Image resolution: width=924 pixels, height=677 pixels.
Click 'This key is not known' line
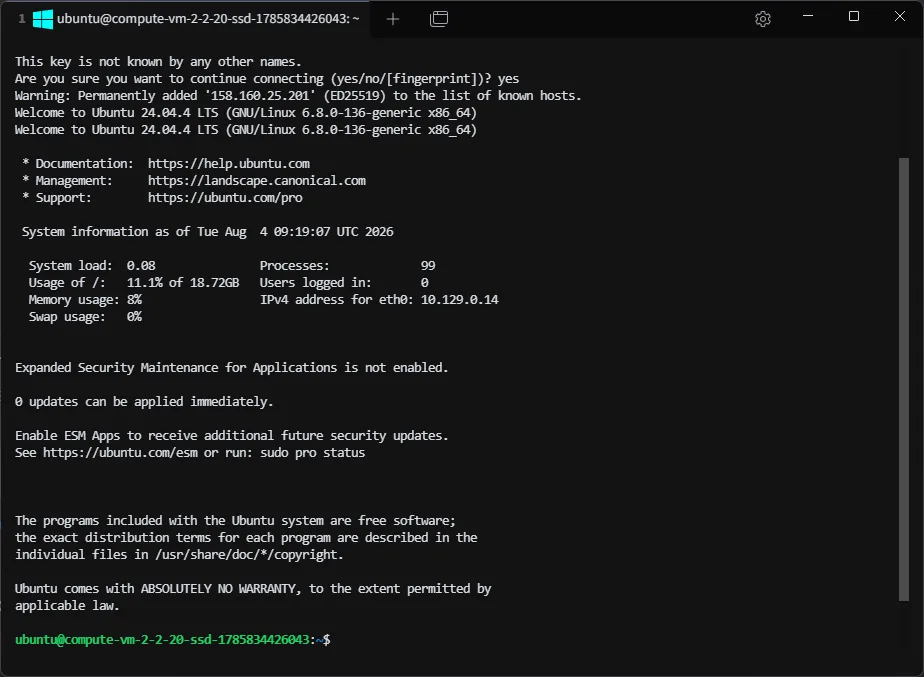click(158, 62)
